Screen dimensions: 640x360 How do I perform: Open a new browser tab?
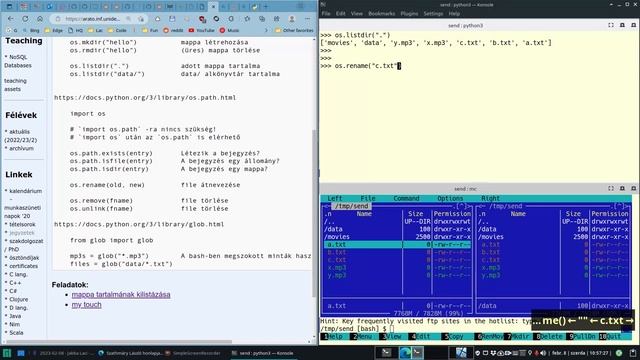(266, 7)
